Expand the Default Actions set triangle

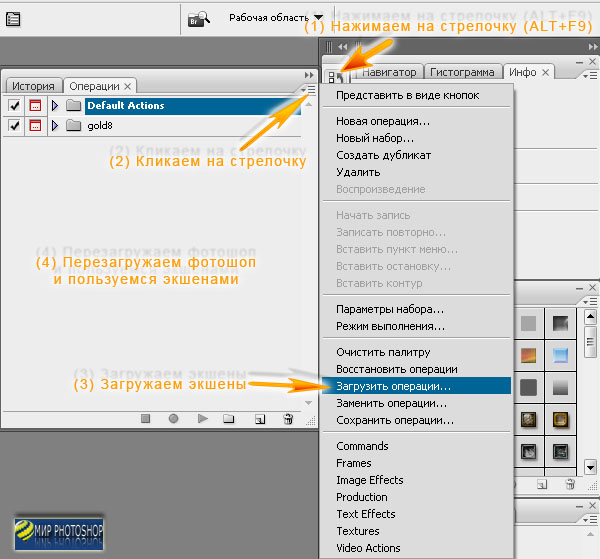click(55, 106)
